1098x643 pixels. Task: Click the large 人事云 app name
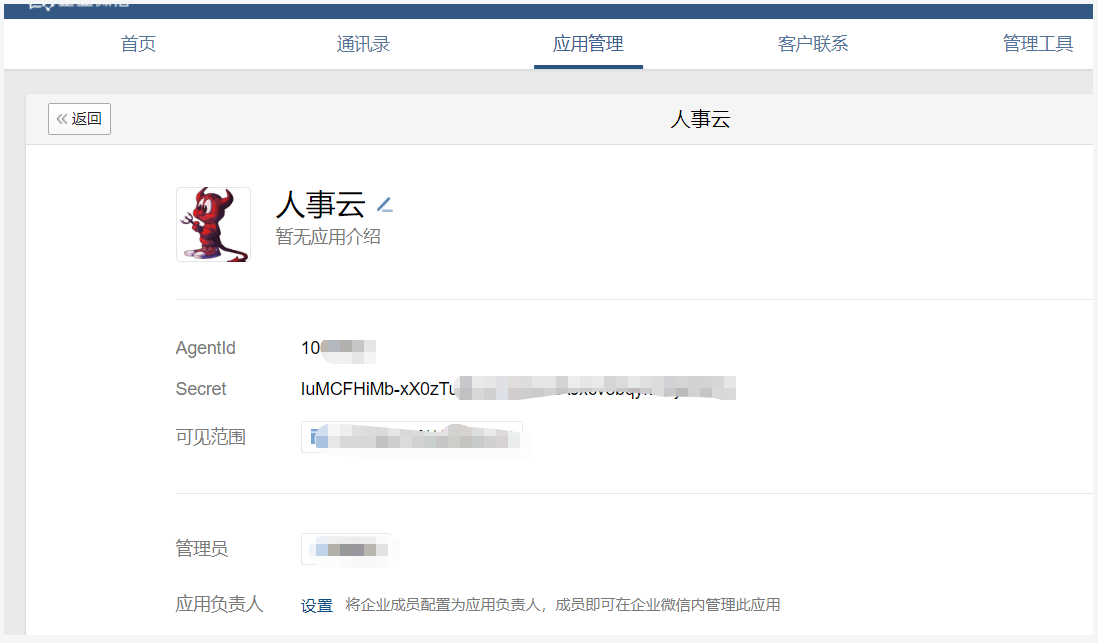(x=321, y=205)
